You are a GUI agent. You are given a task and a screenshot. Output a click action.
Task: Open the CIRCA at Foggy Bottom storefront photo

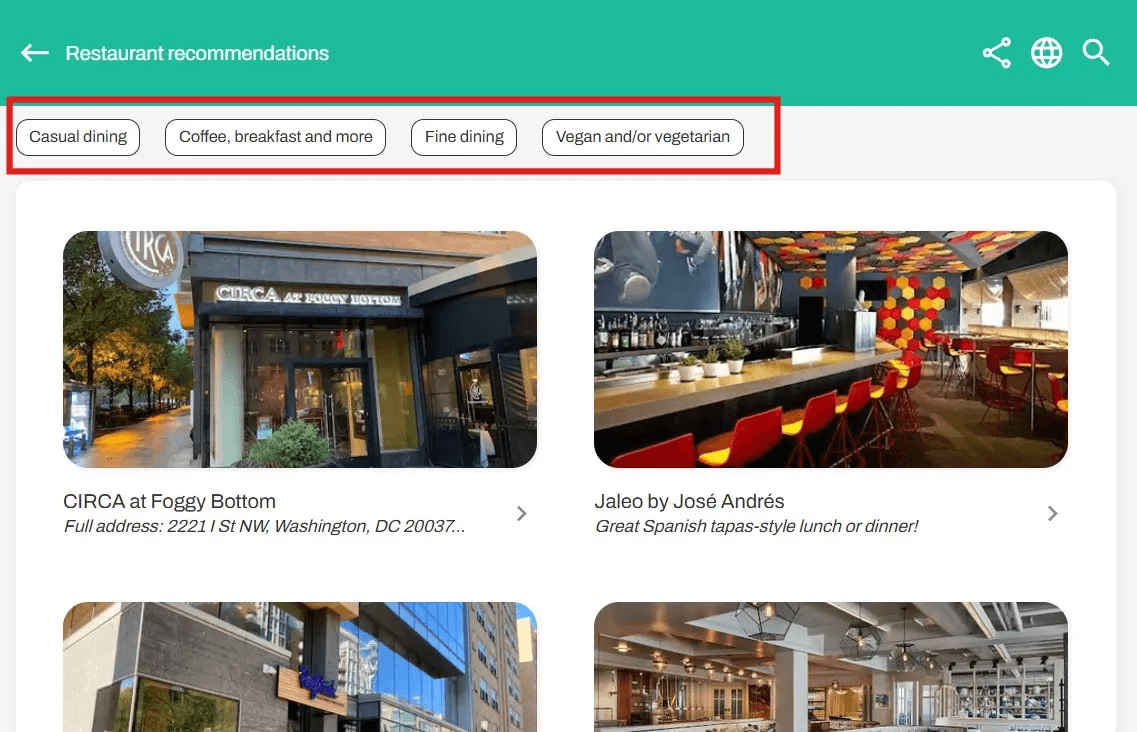point(300,349)
